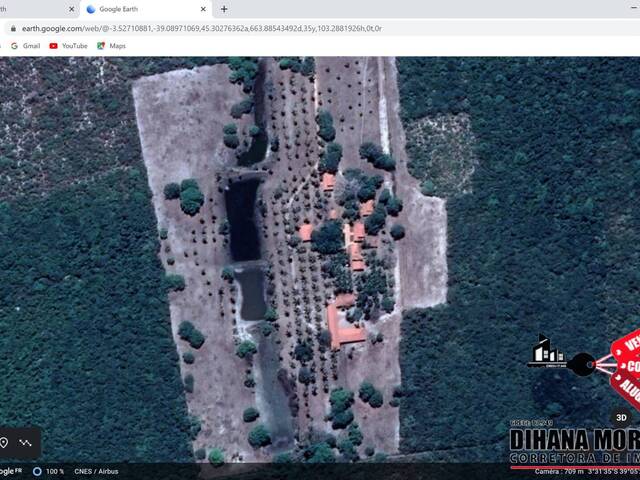Open the Maps bookmark
Screen dimensions: 640x480
pyautogui.click(x=111, y=46)
